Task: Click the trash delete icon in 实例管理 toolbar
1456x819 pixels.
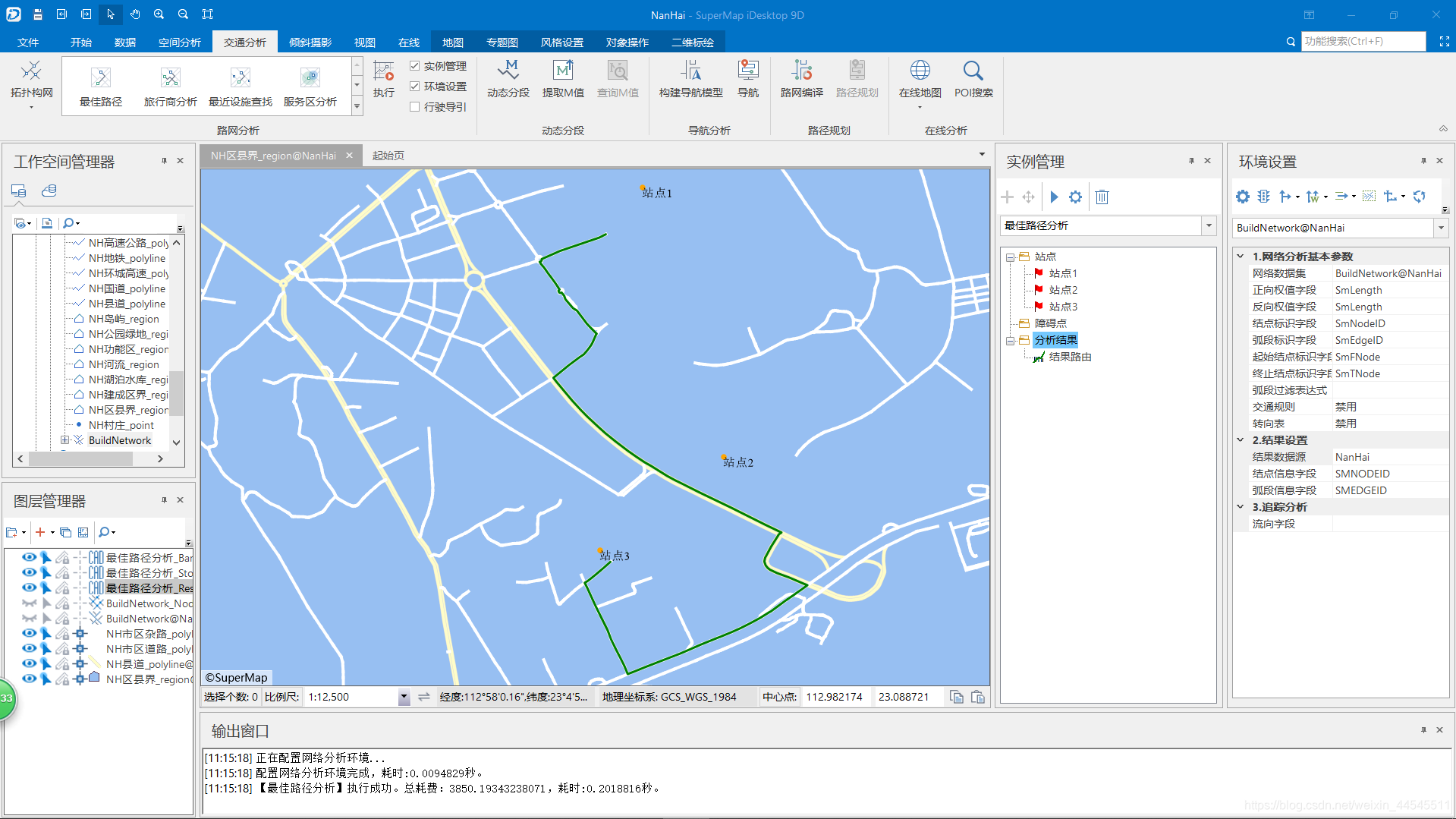Action: tap(1102, 197)
